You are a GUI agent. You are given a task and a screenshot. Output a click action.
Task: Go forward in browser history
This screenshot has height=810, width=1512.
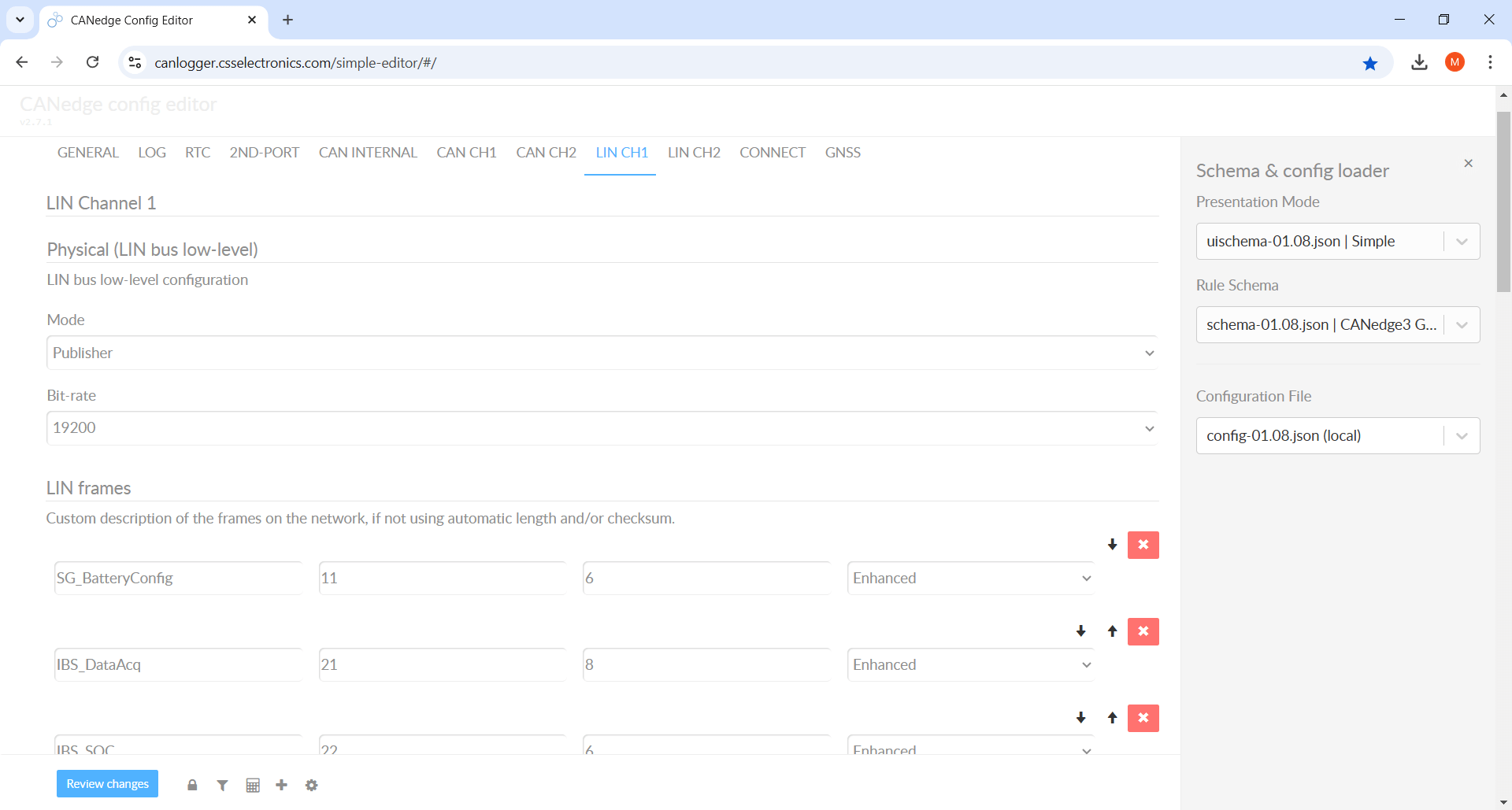(x=57, y=62)
